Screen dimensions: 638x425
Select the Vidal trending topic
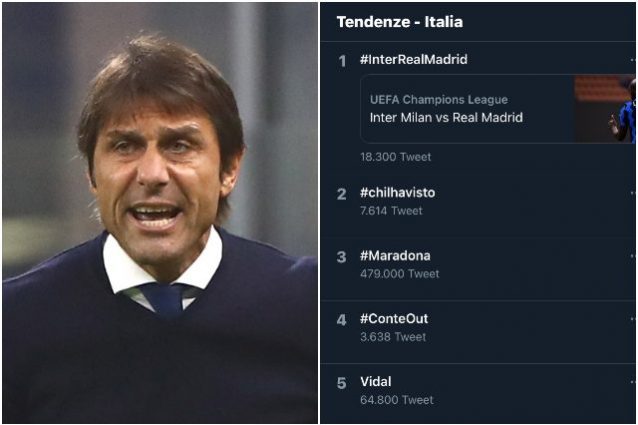pos(376,382)
